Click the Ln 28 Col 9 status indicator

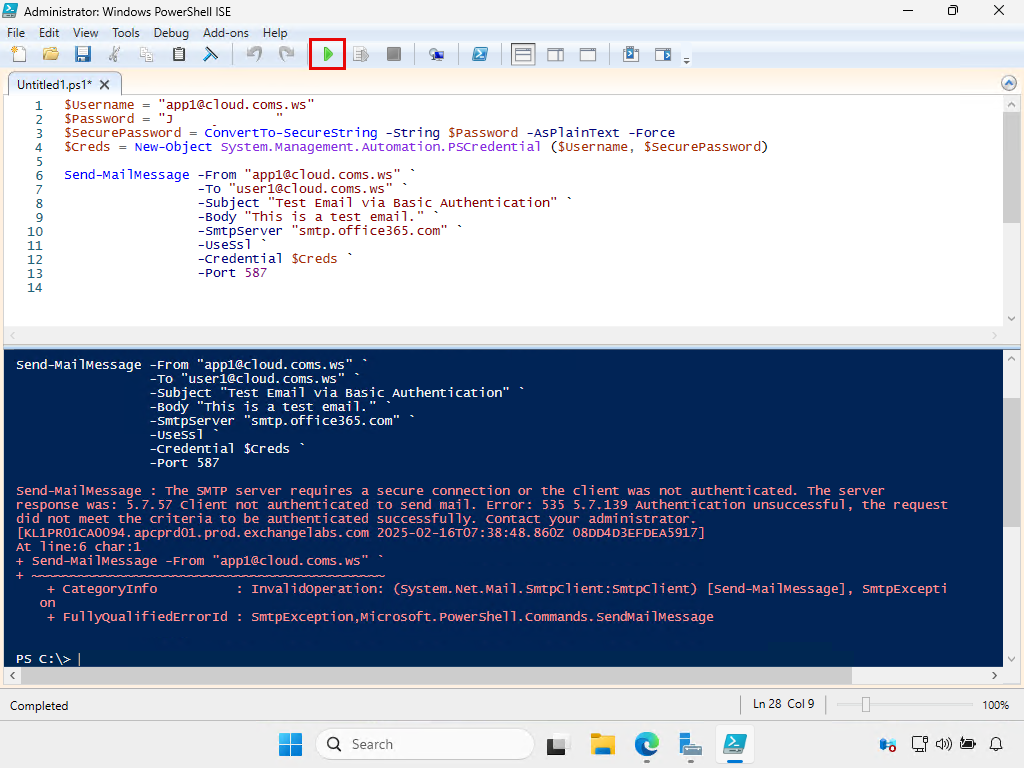[x=783, y=704]
